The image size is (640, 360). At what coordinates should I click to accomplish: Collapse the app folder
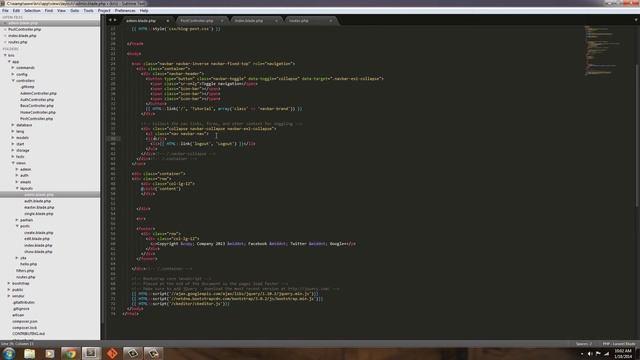tap(9, 62)
